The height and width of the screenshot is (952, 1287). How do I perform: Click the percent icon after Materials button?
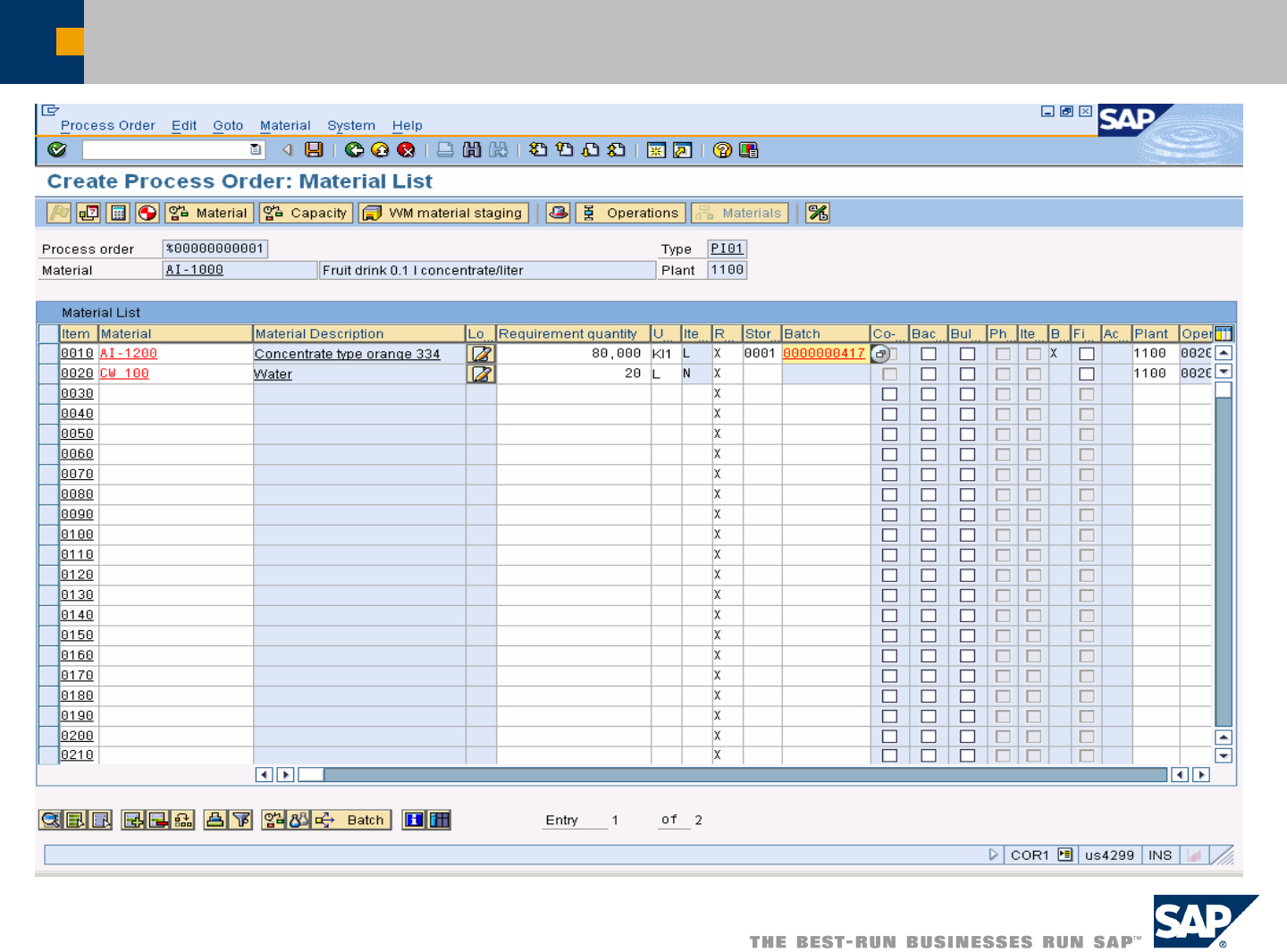pyautogui.click(x=818, y=213)
